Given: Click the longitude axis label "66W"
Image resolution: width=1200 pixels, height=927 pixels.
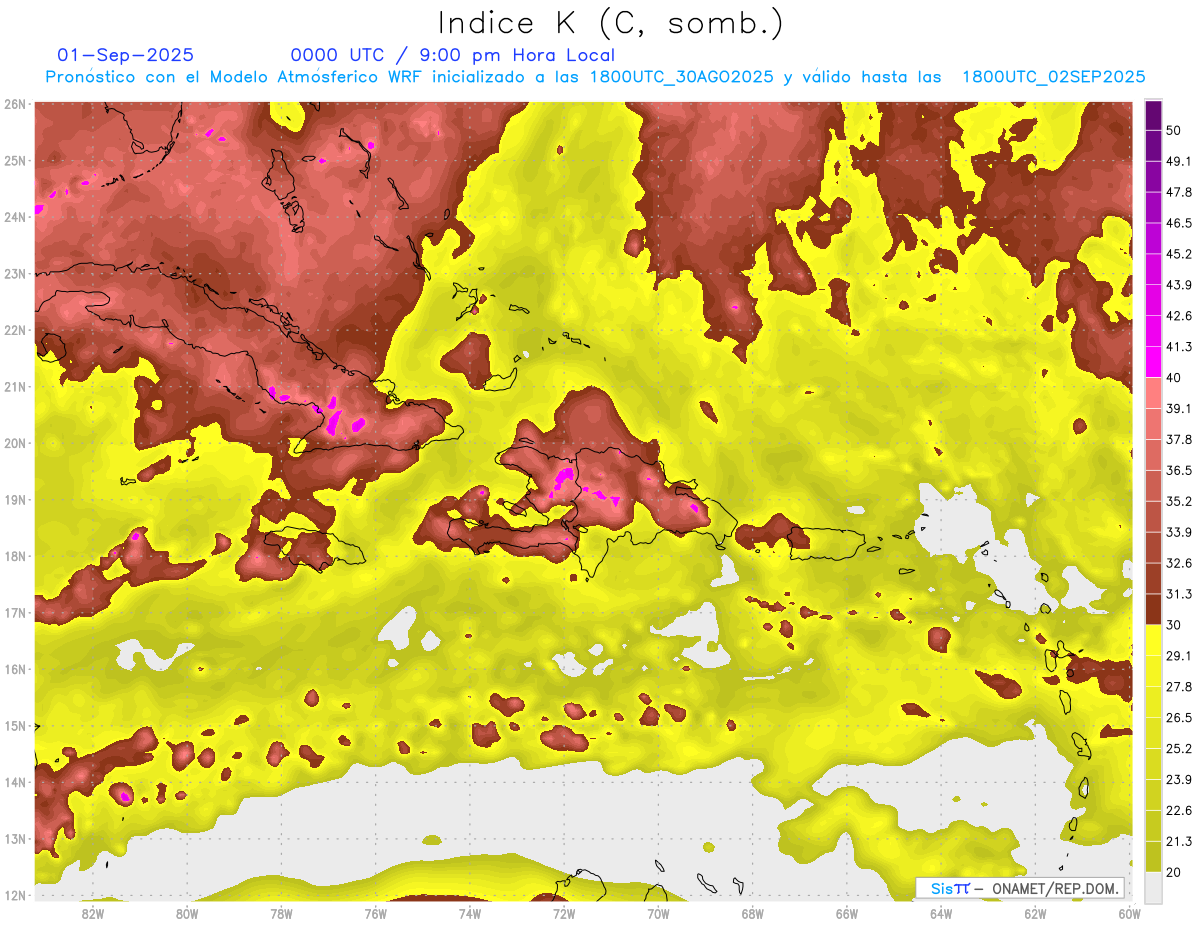Looking at the screenshot, I should [847, 914].
